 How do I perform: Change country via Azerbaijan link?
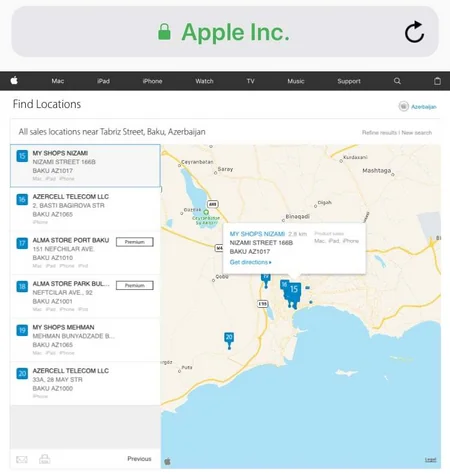click(424, 107)
